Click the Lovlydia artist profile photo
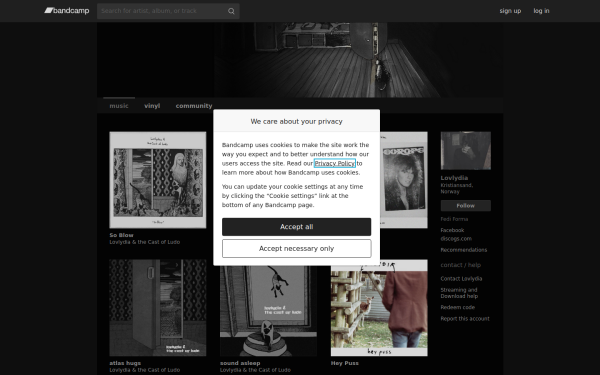600x375 pixels. 466,151
